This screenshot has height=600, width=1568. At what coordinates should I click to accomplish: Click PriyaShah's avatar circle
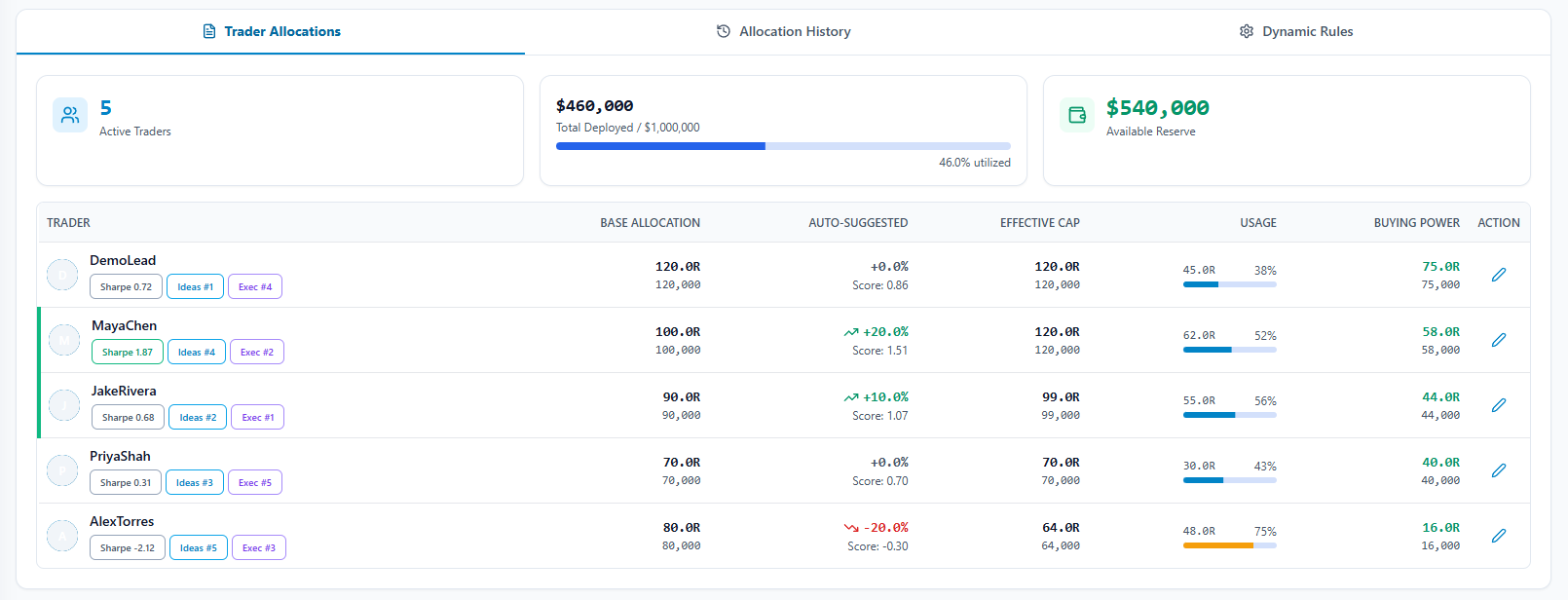(x=62, y=470)
